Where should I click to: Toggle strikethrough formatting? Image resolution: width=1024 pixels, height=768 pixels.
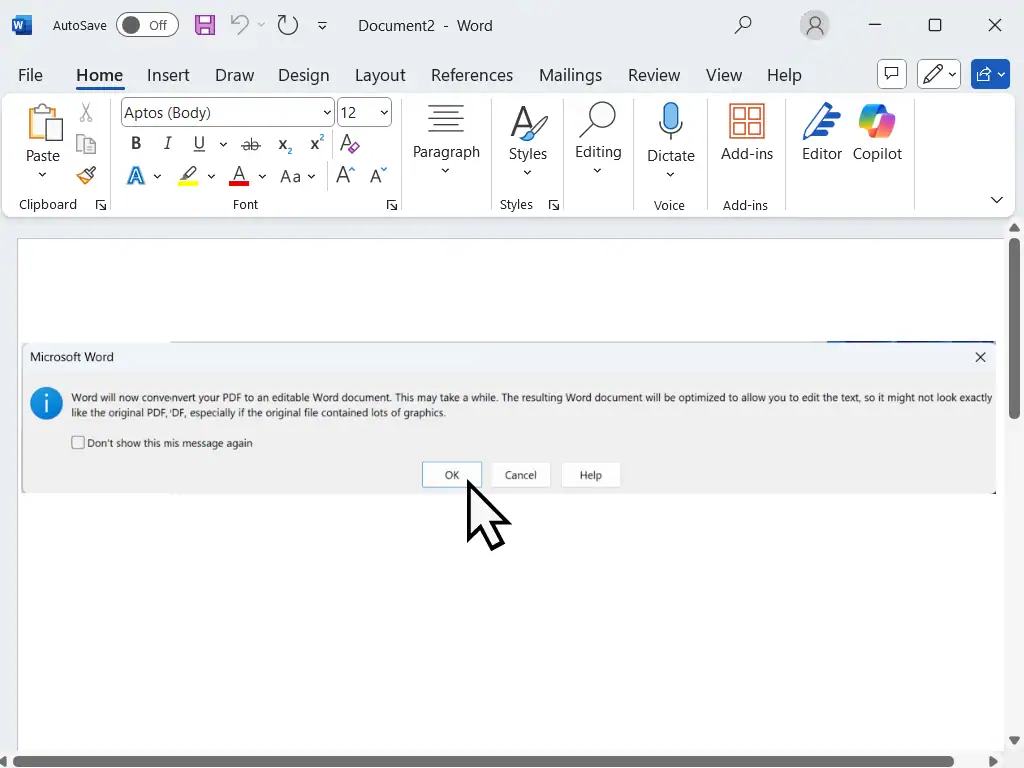pos(251,144)
